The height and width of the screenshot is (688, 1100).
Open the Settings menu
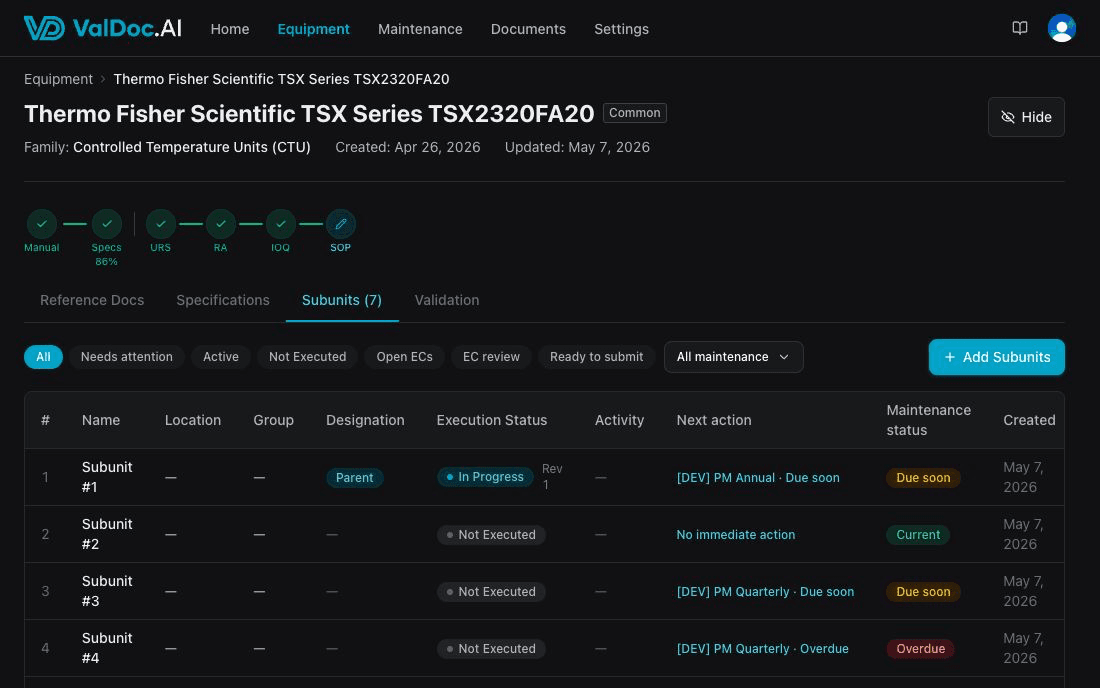point(621,29)
